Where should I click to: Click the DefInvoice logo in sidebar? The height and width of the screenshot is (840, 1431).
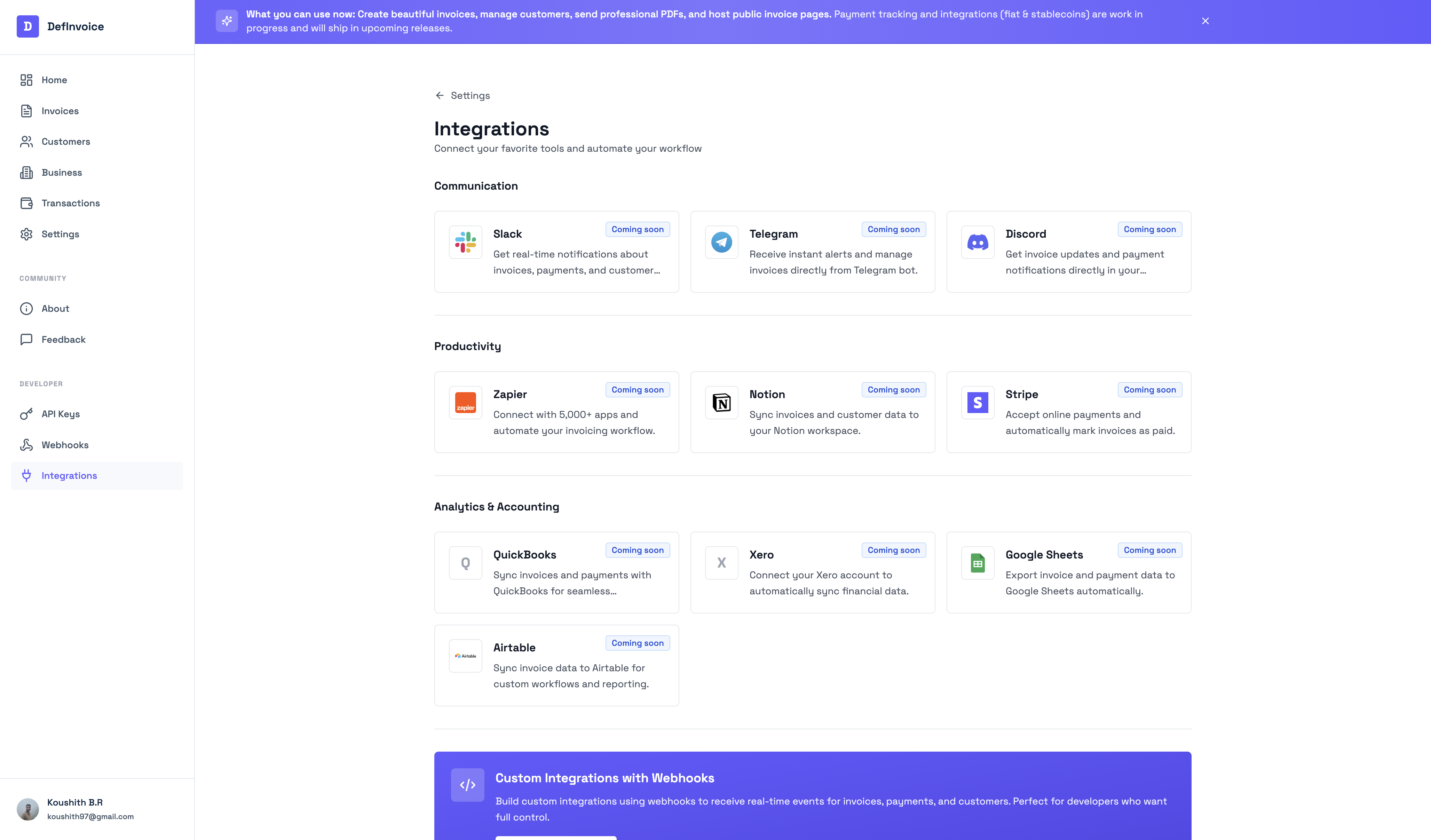coord(28,26)
